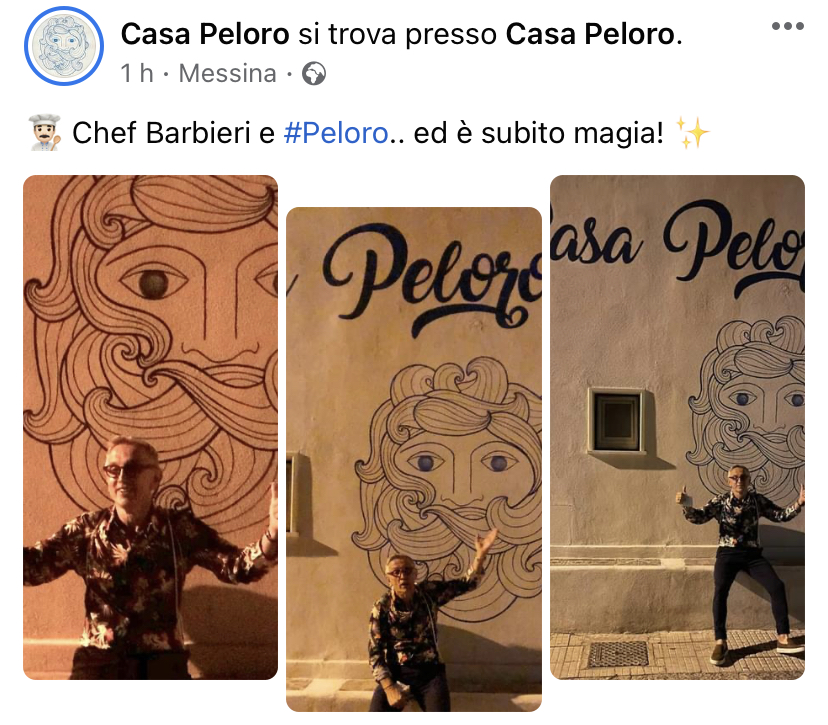The width and height of the screenshot is (828, 725).
Task: Click the large mural eye in left photo
Action: click(x=153, y=283)
